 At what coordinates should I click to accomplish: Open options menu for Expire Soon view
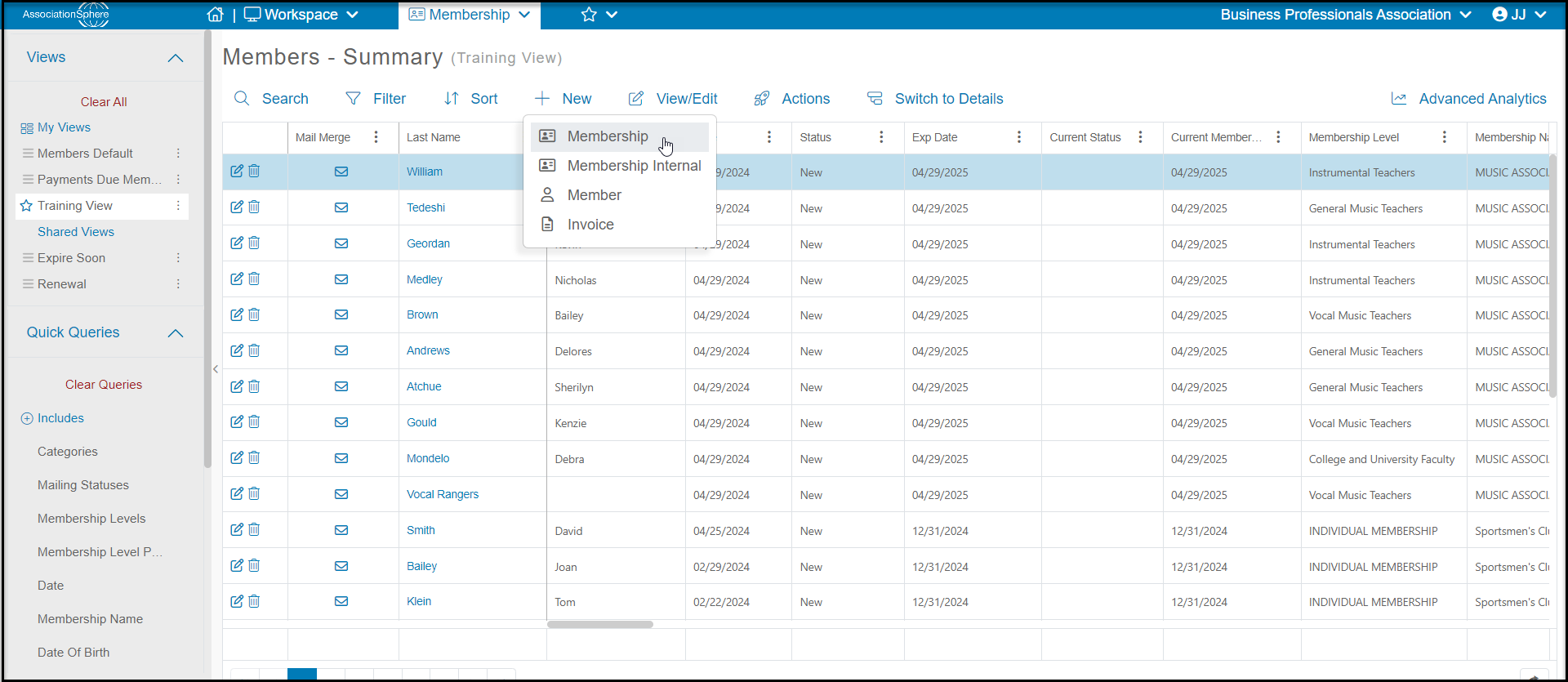click(178, 258)
